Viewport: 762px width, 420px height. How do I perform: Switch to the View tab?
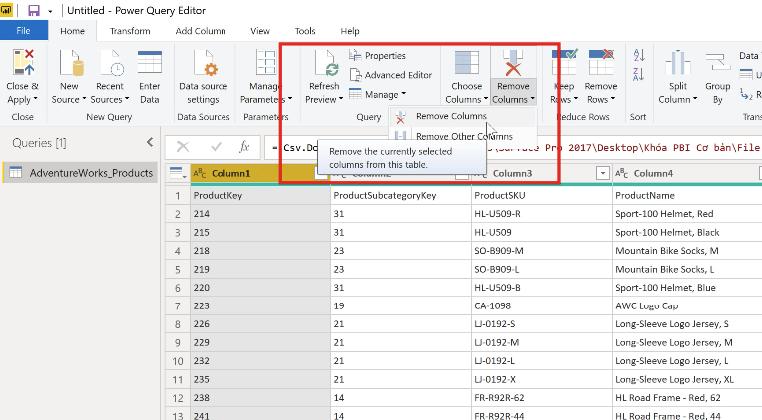260,31
